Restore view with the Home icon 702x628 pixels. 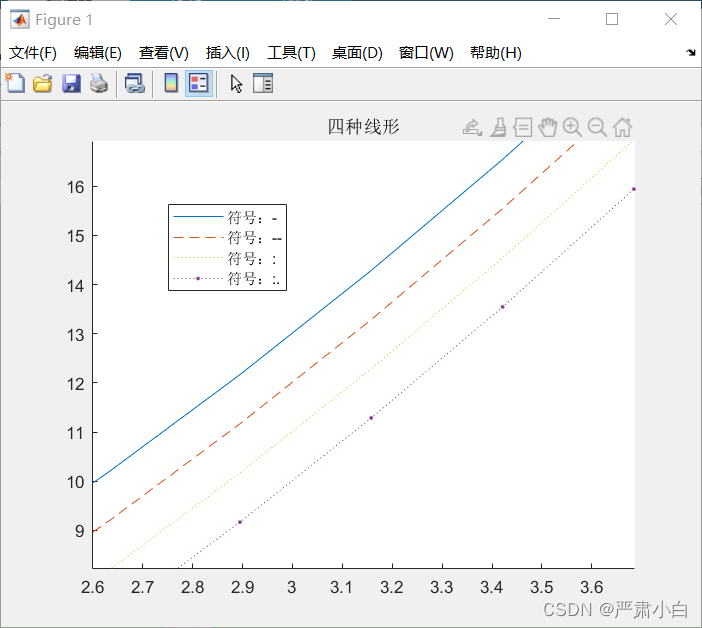click(622, 128)
